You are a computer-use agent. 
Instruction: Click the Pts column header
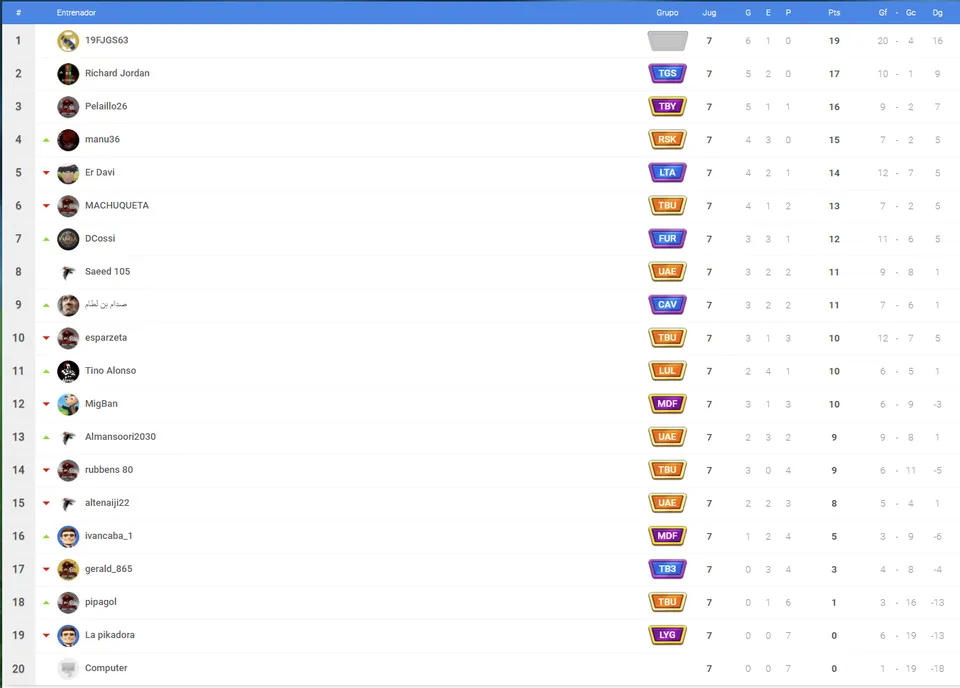(x=834, y=13)
